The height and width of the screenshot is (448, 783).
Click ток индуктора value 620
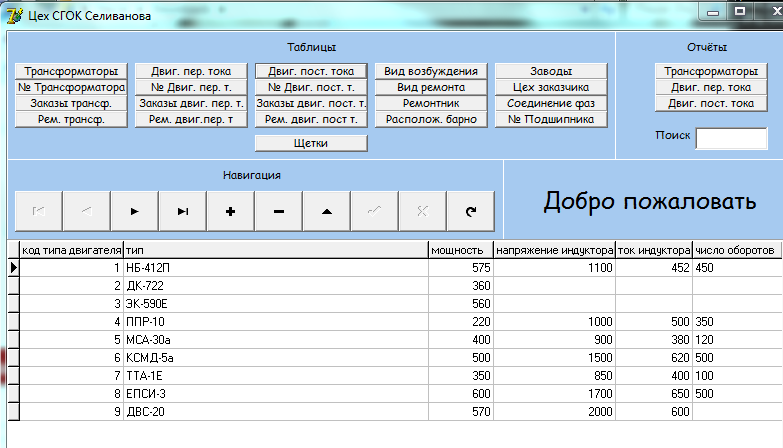tap(654, 358)
